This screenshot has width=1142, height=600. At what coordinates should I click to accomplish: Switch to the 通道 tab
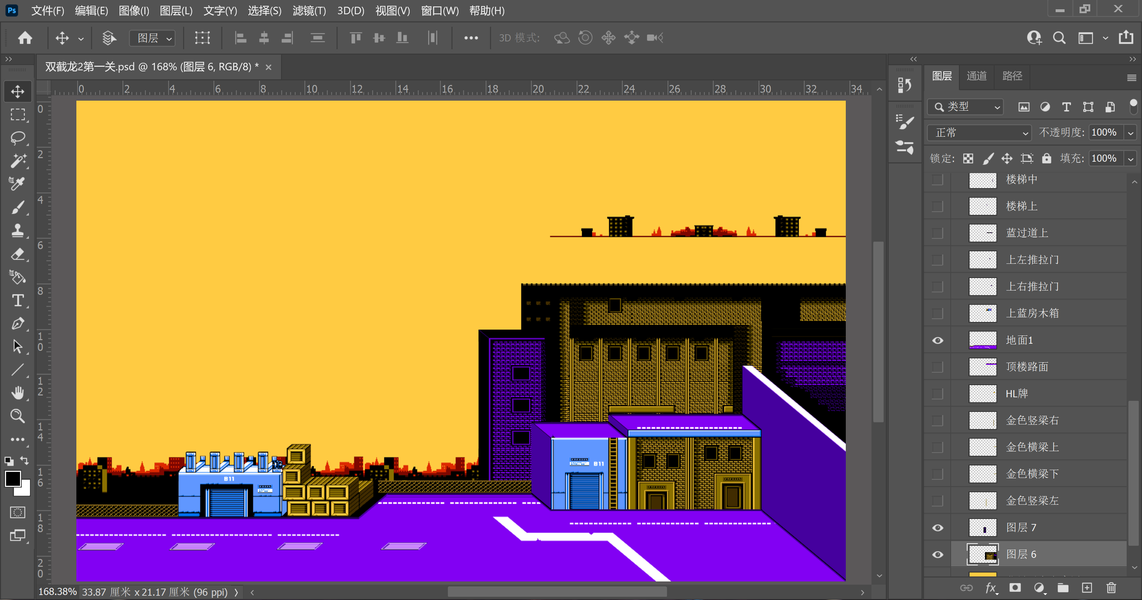(976, 76)
